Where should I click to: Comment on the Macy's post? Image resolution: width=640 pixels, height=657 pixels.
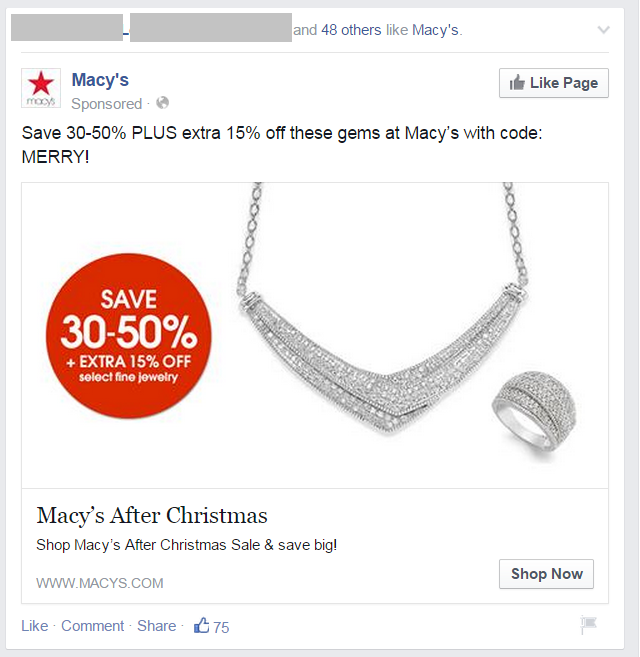click(93, 626)
